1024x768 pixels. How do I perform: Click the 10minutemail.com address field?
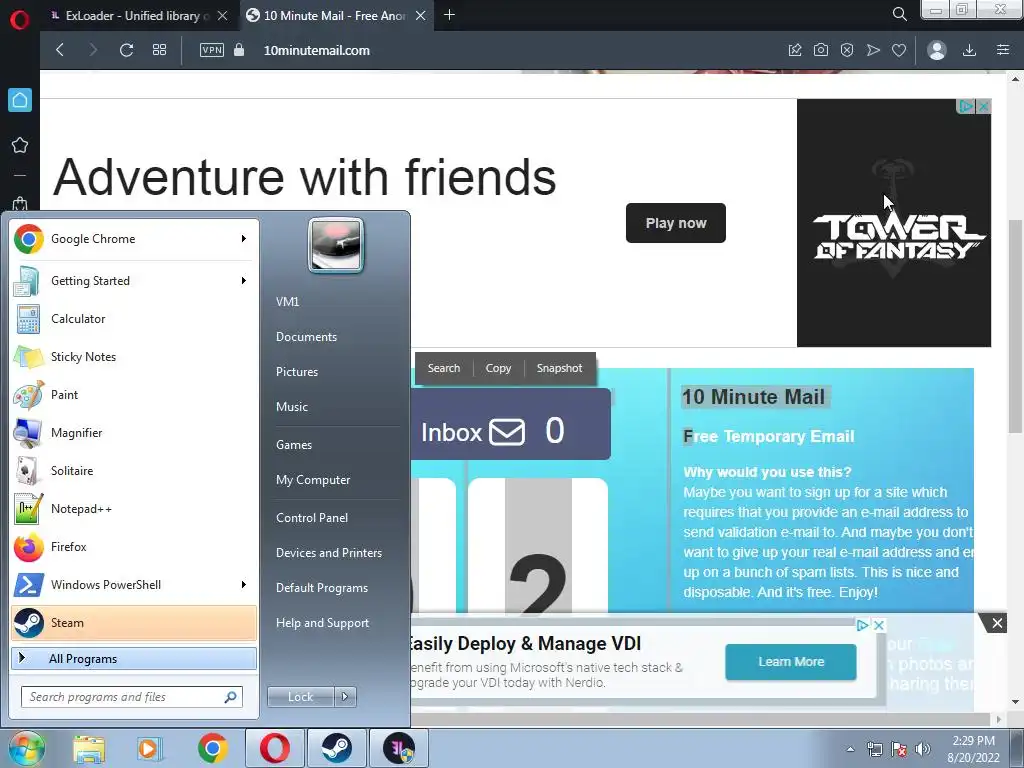(x=317, y=50)
